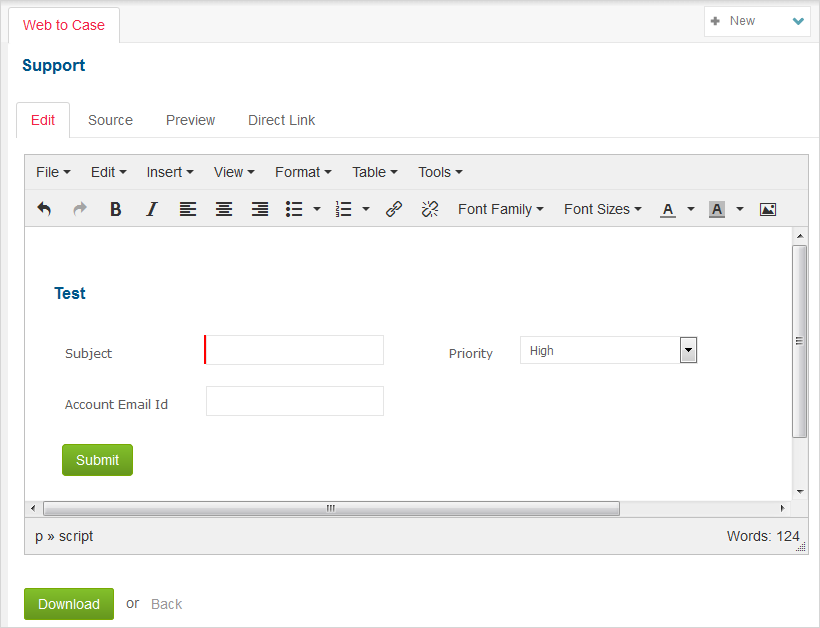Screen dimensions: 820x628
Task: Toggle italic formatting
Action: pyautogui.click(x=152, y=209)
